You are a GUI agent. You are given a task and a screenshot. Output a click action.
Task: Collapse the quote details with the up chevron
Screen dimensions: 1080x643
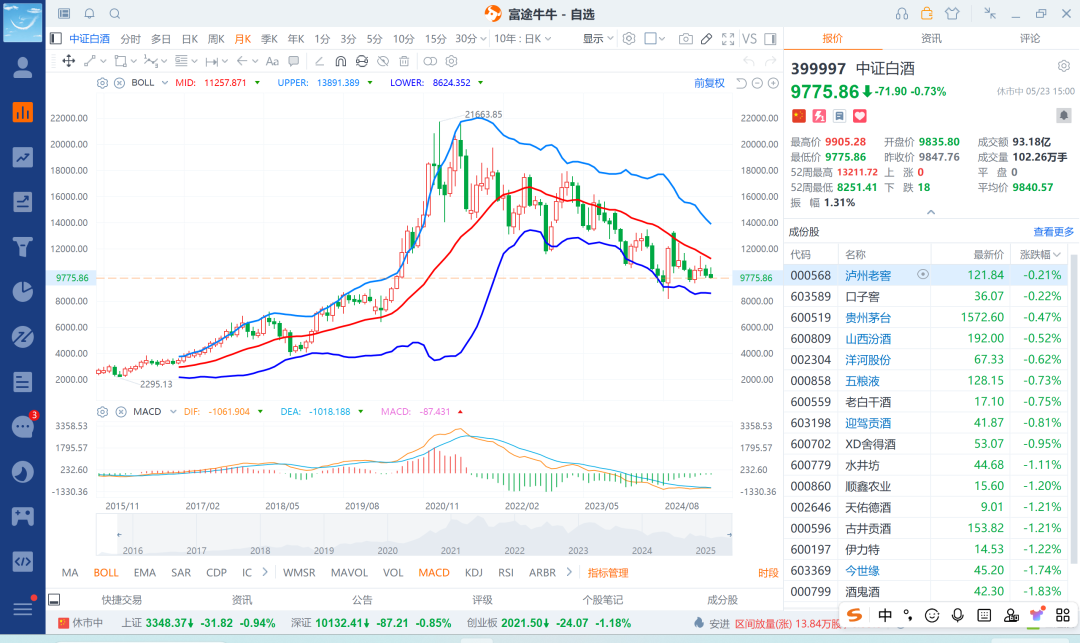tap(931, 212)
